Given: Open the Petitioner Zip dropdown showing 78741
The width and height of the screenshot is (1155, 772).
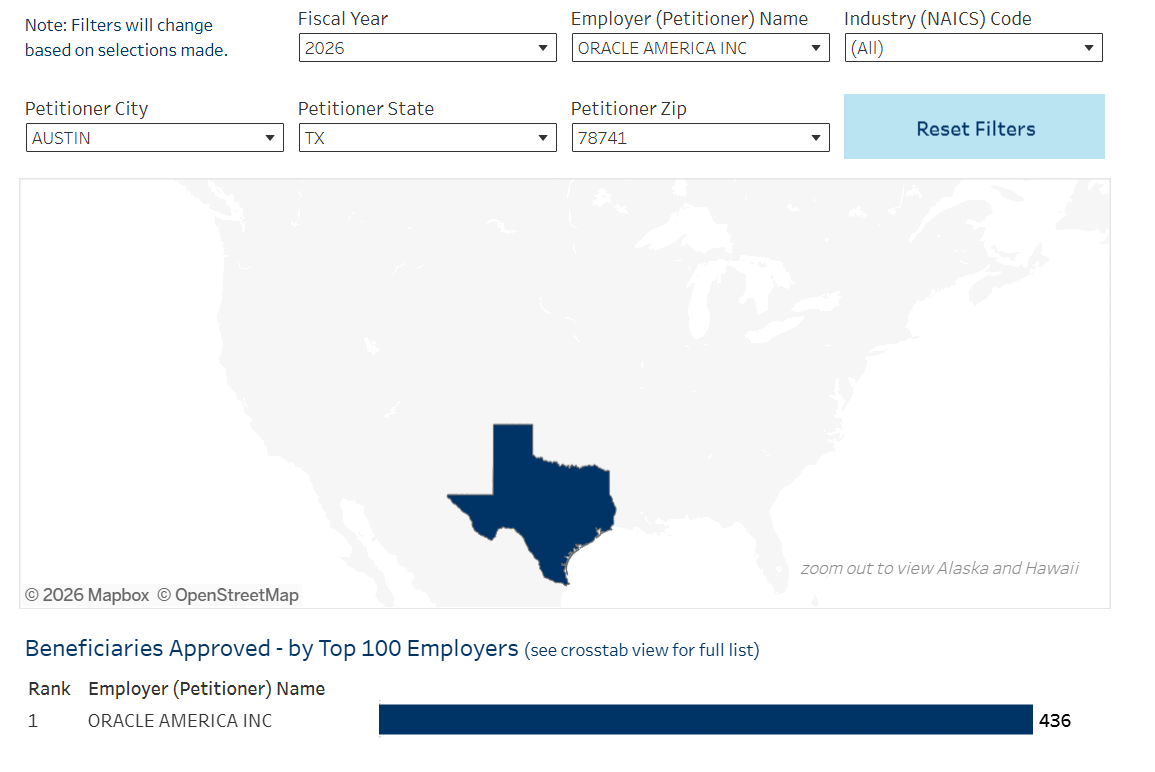Looking at the screenshot, I should click(700, 138).
